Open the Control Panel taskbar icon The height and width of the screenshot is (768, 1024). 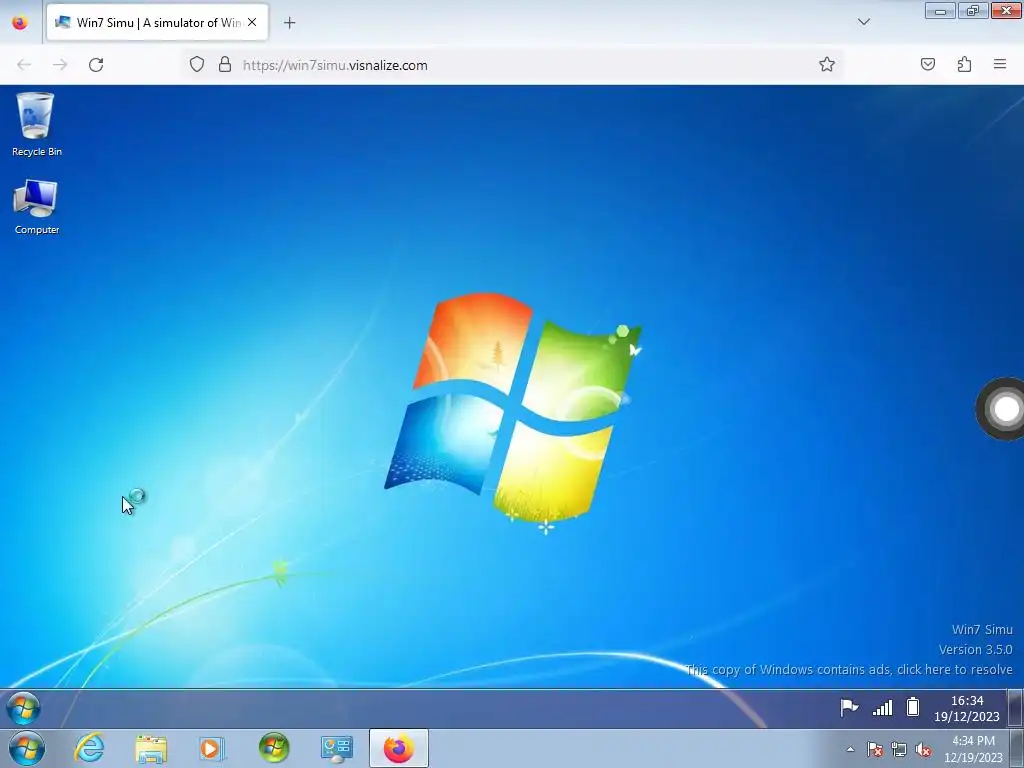click(x=336, y=748)
